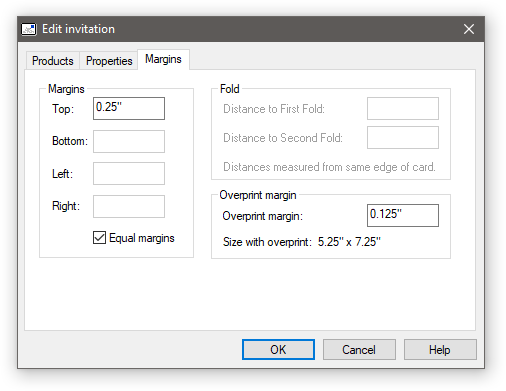Switch to the Products tab
Screen dimensions: 506x391
click(x=53, y=61)
